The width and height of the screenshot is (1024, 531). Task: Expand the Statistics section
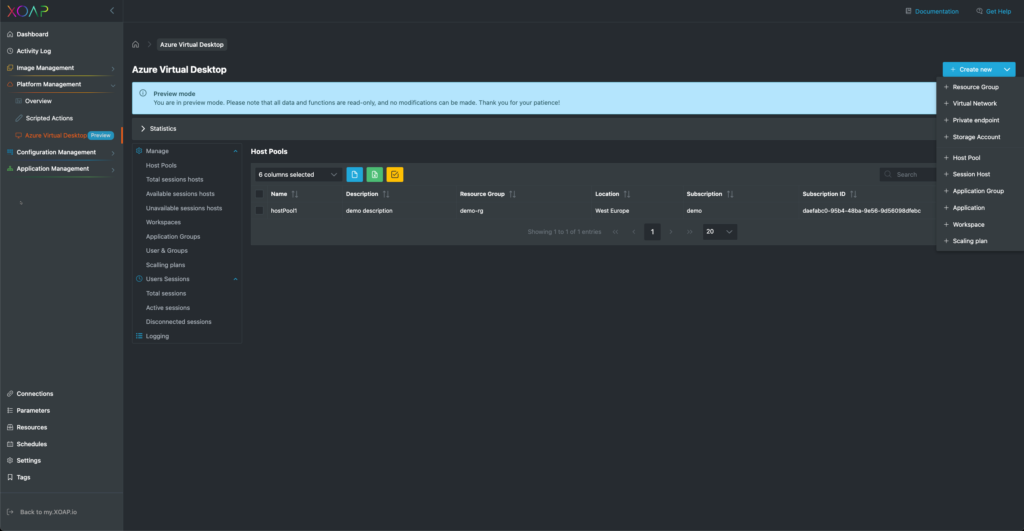143,129
